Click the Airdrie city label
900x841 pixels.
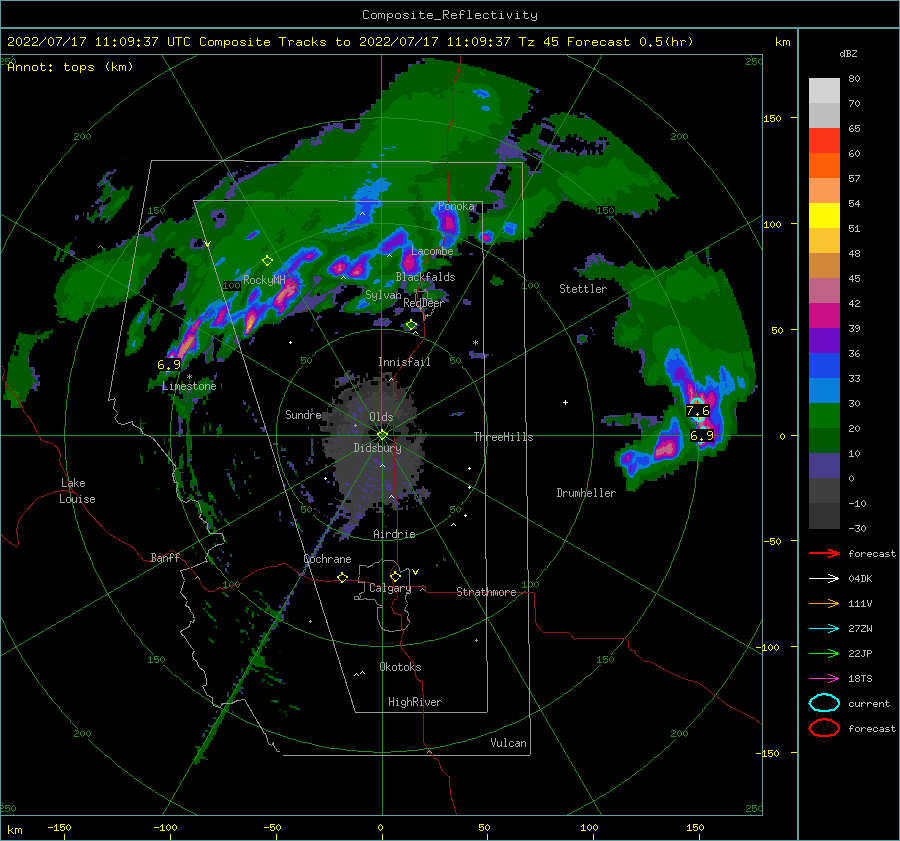tap(394, 534)
